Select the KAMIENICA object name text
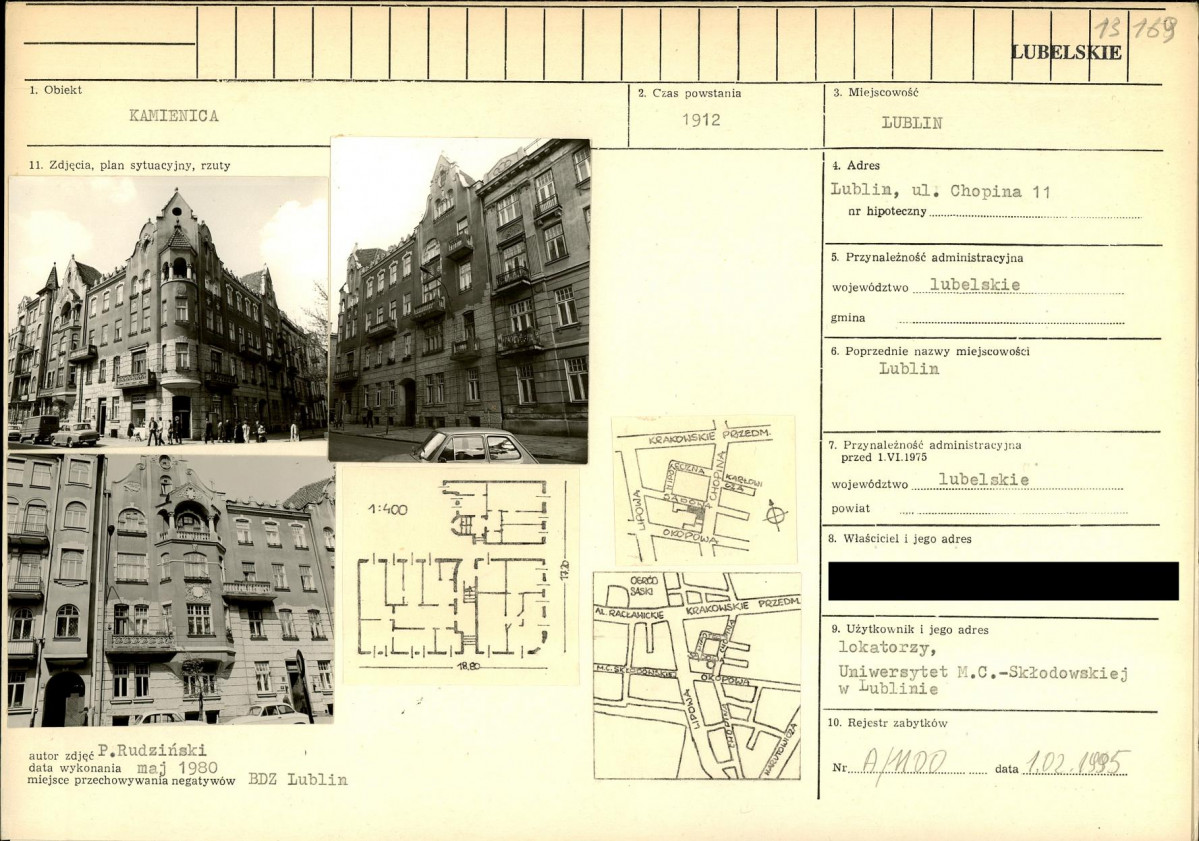This screenshot has width=1199, height=841. pyautogui.click(x=173, y=115)
